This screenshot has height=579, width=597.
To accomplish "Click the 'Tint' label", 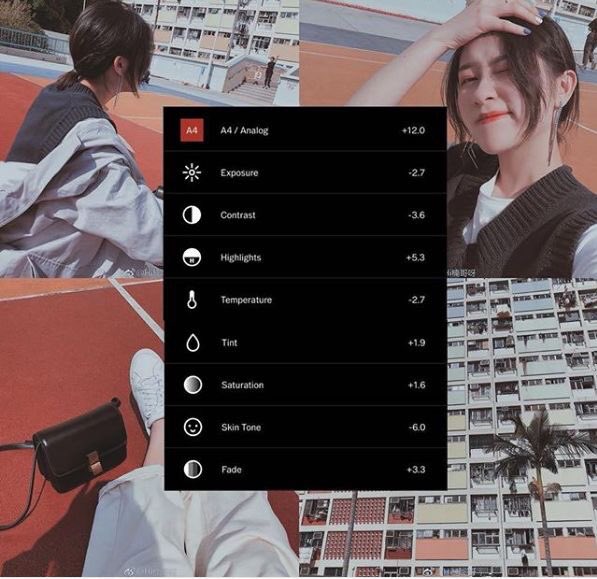I will click(x=229, y=343).
